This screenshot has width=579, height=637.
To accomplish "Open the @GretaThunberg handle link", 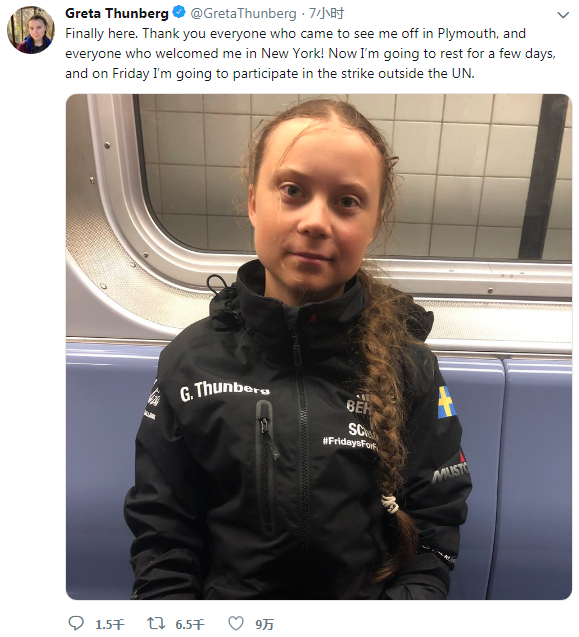I will tap(243, 13).
